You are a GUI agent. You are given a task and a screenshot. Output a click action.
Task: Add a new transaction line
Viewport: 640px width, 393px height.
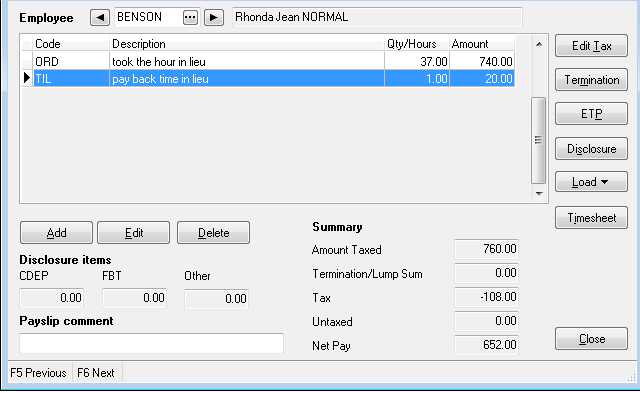coord(56,233)
